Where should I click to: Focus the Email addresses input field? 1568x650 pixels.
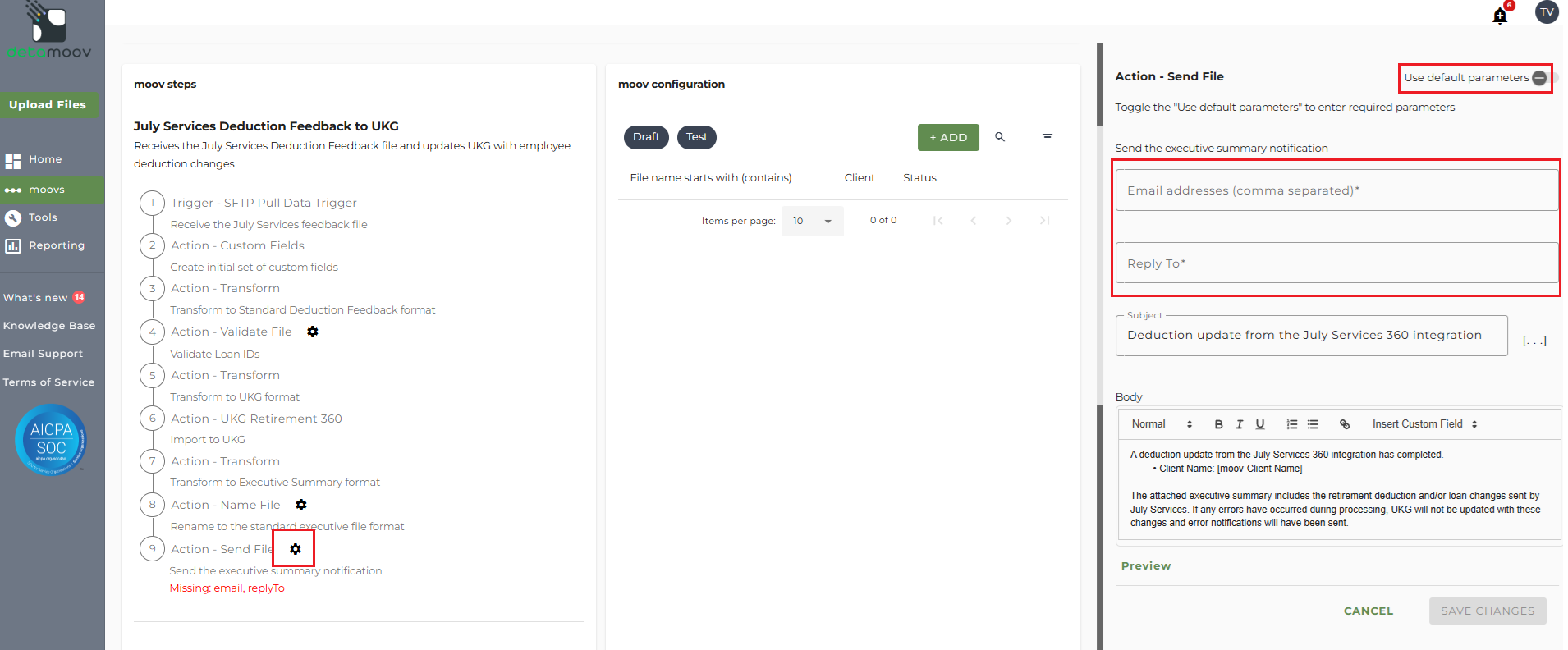point(1336,190)
